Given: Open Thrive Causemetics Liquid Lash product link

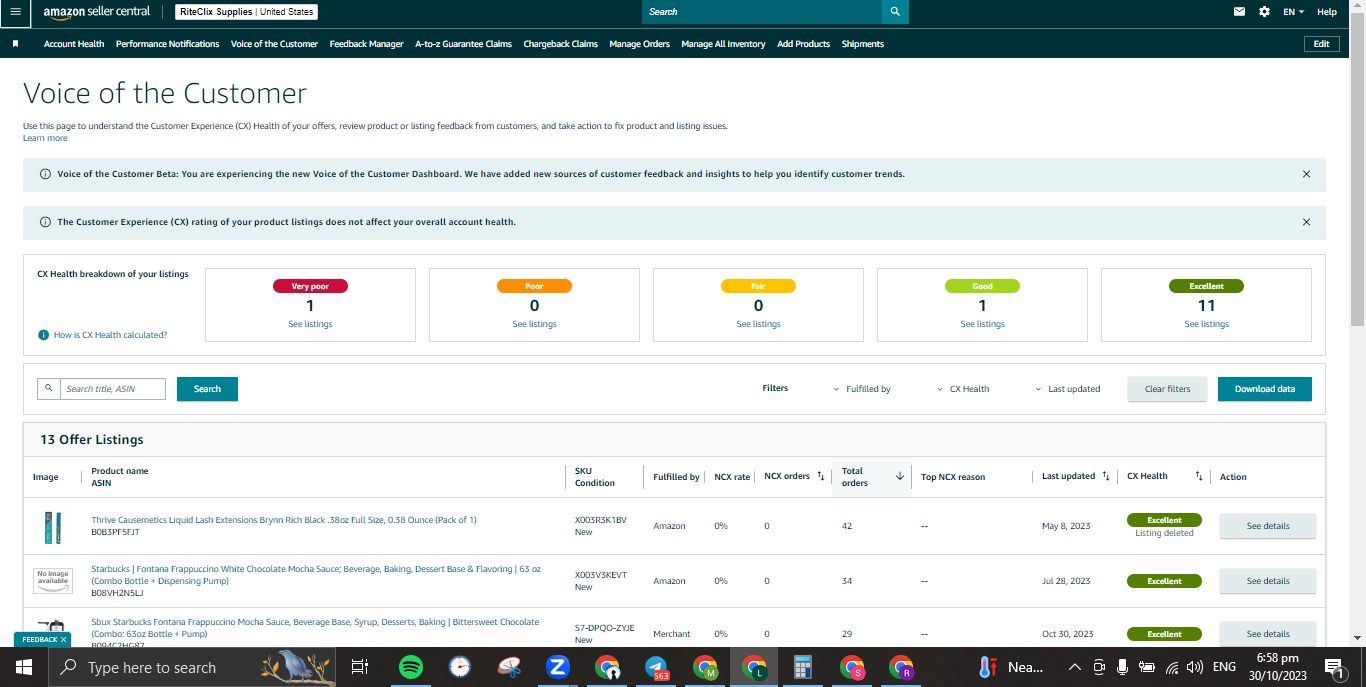Looking at the screenshot, I should coord(284,520).
